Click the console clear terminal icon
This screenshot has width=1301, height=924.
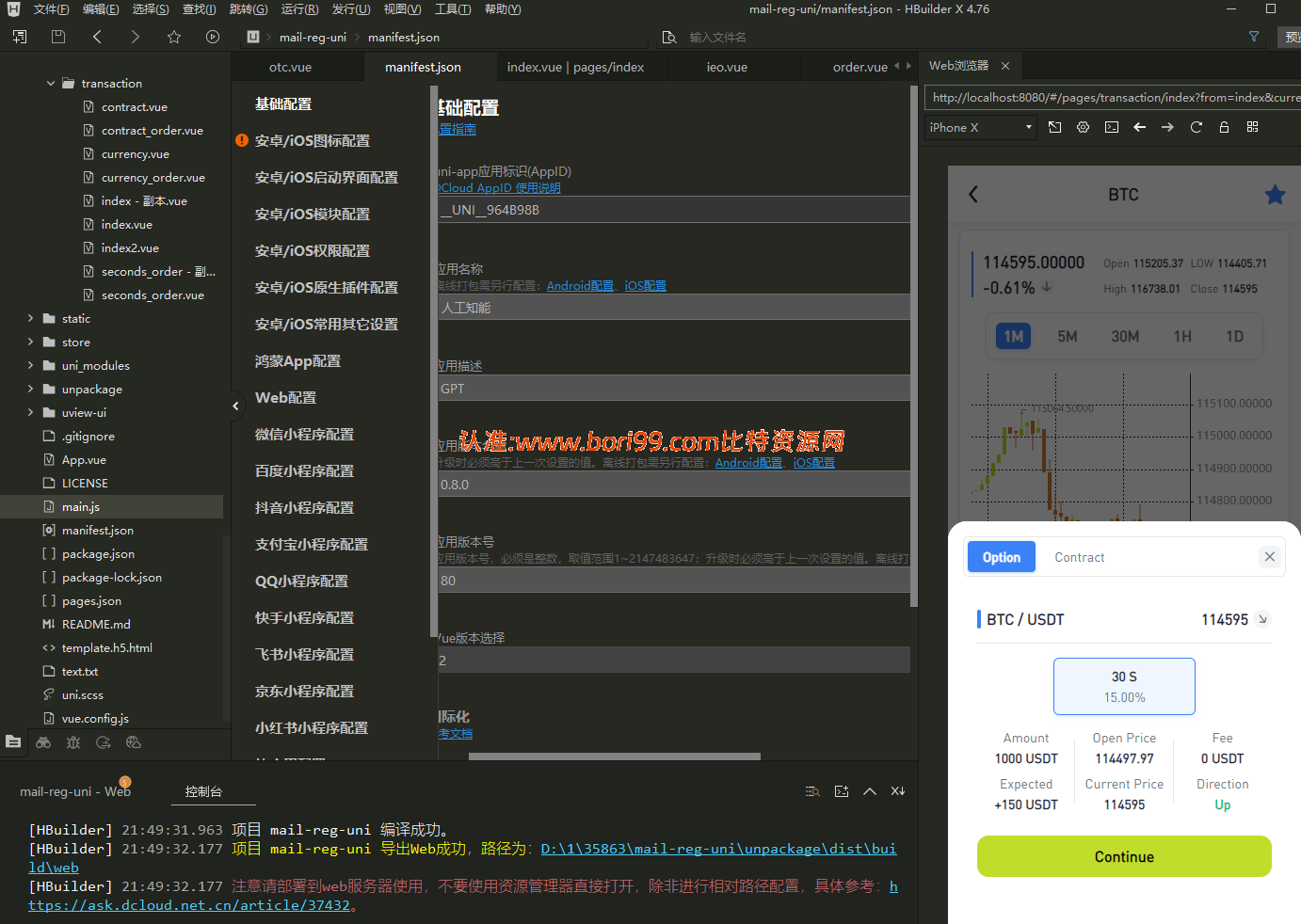coord(842,791)
